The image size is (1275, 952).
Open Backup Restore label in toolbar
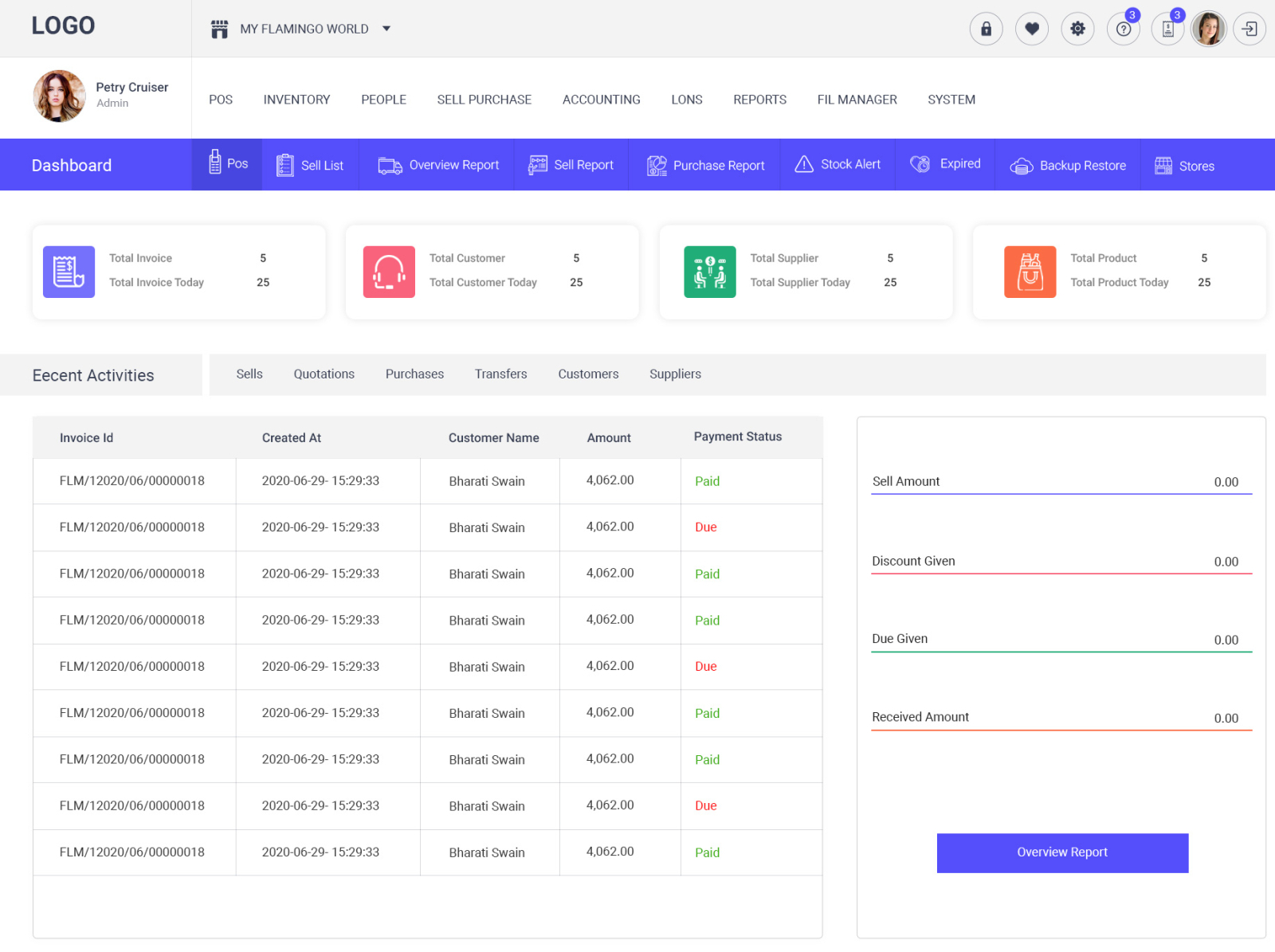1082,166
